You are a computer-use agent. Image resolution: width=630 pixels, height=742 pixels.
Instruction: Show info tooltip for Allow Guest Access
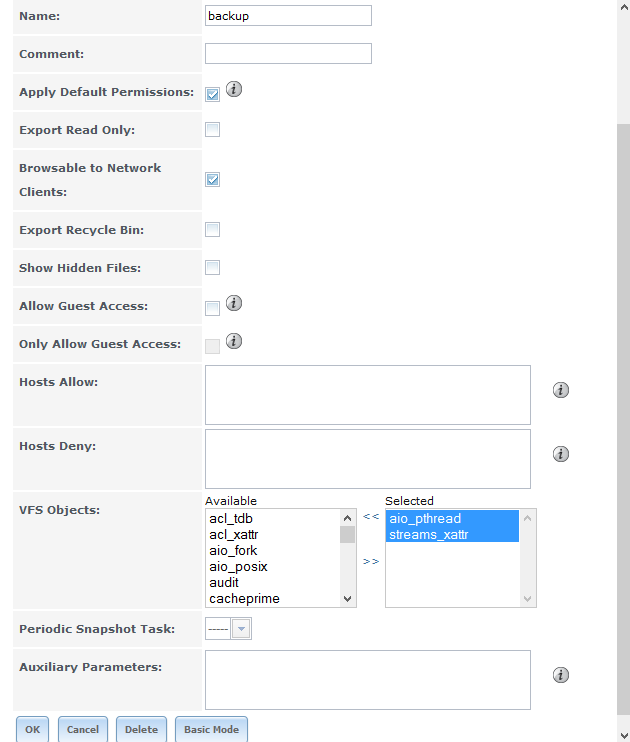(233, 303)
